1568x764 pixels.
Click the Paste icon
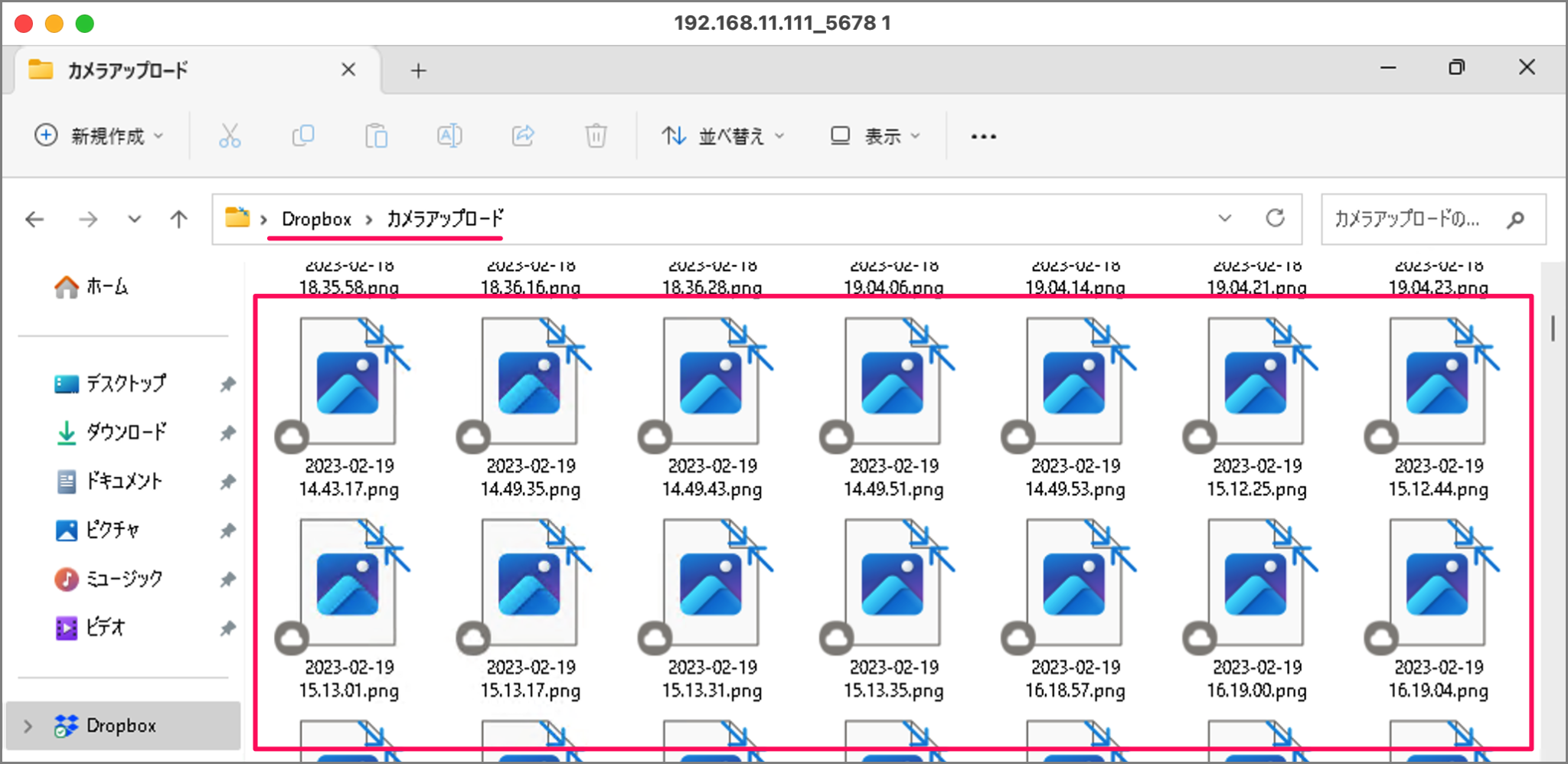pos(377,135)
